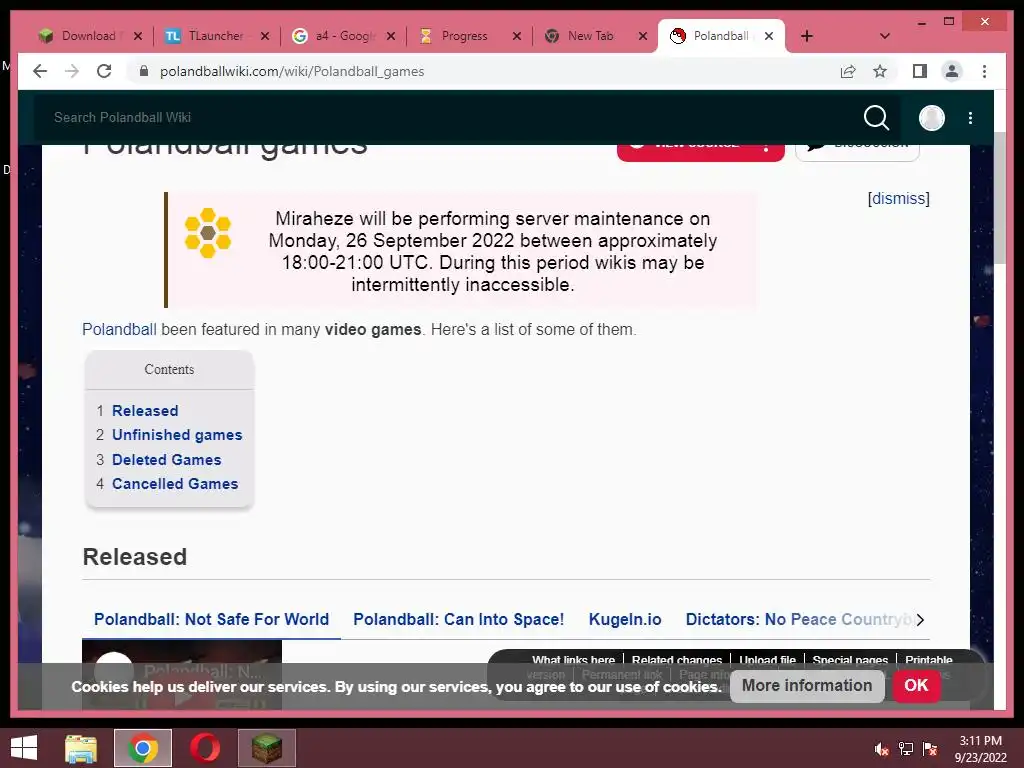Open wiki header three-dot menu
Viewport: 1024px width, 768px height.
(970, 118)
